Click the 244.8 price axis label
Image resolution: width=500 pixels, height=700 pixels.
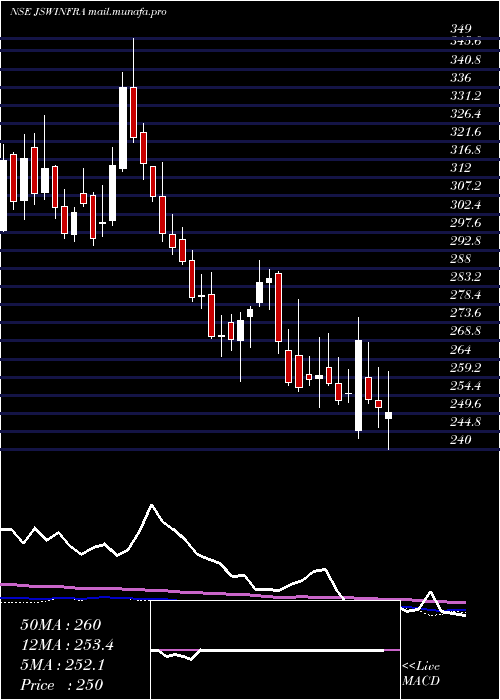coord(465,422)
